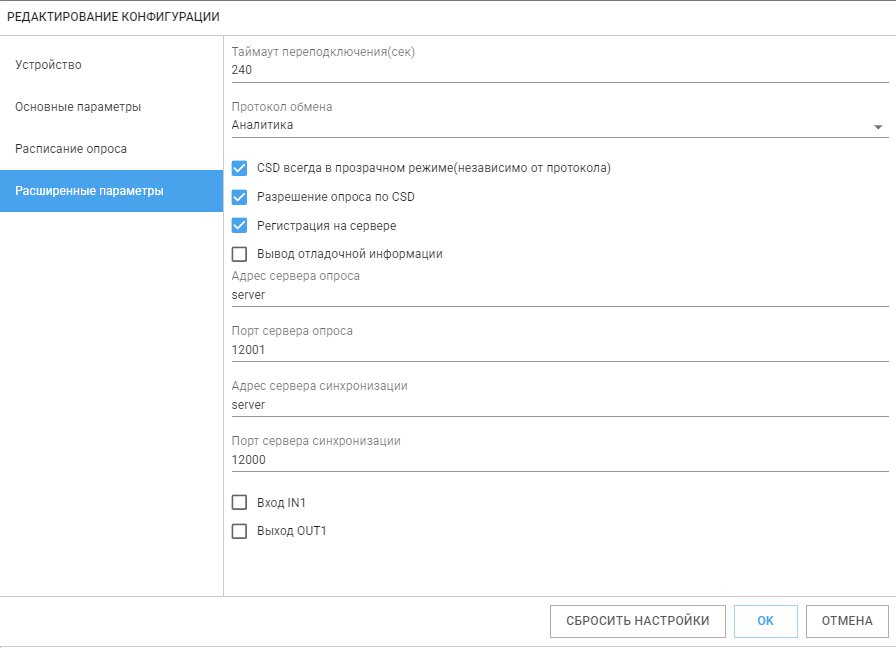
Task: Open the Протокол обмена dropdown arrow
Action: pyautogui.click(x=878, y=127)
